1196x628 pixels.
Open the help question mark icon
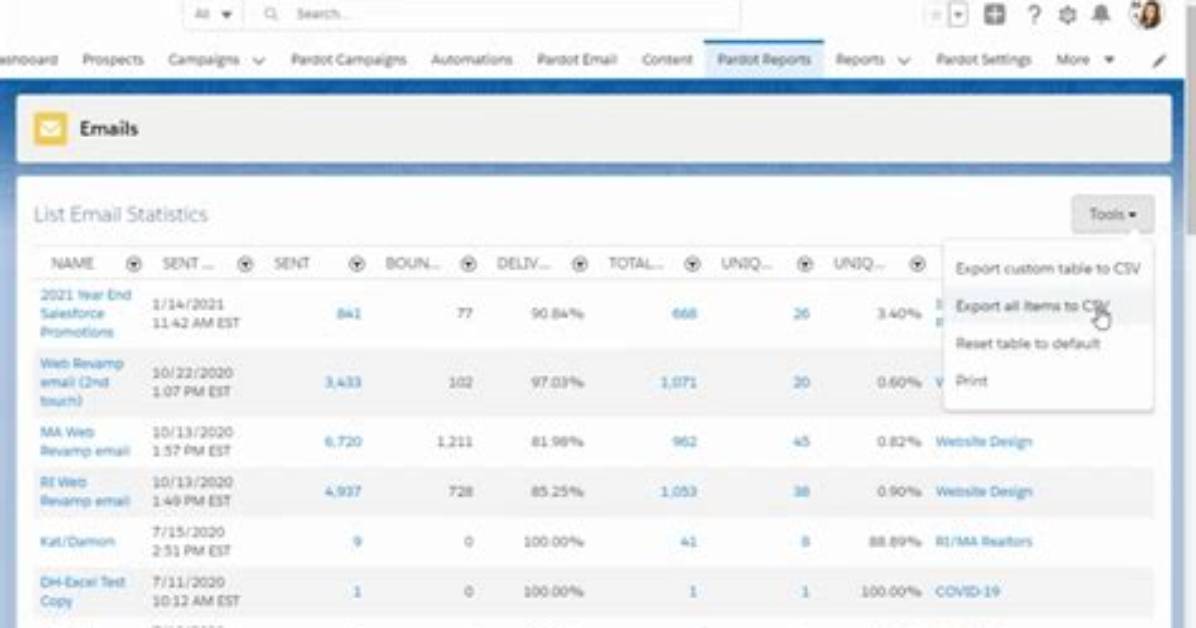[1034, 14]
